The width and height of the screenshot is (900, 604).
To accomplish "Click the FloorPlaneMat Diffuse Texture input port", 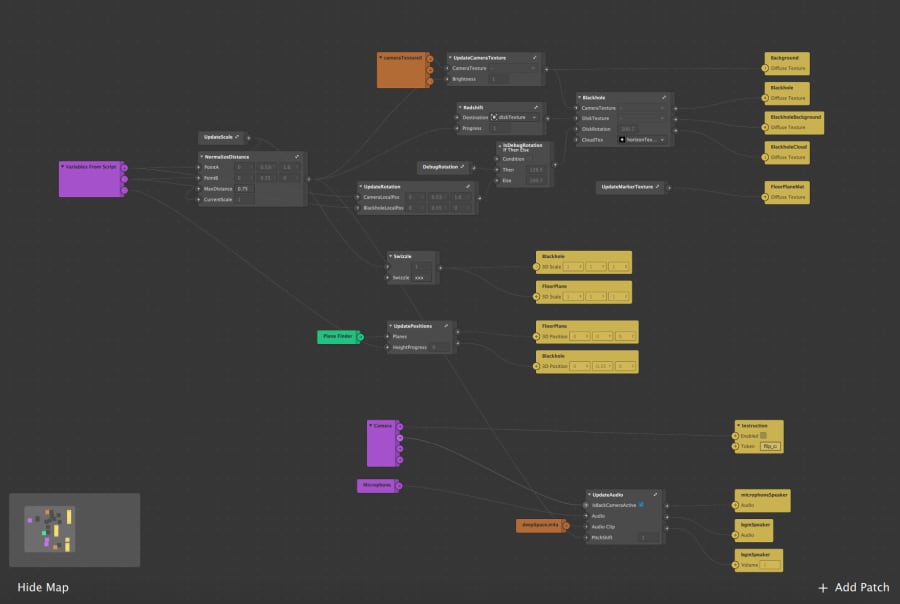I will [765, 198].
